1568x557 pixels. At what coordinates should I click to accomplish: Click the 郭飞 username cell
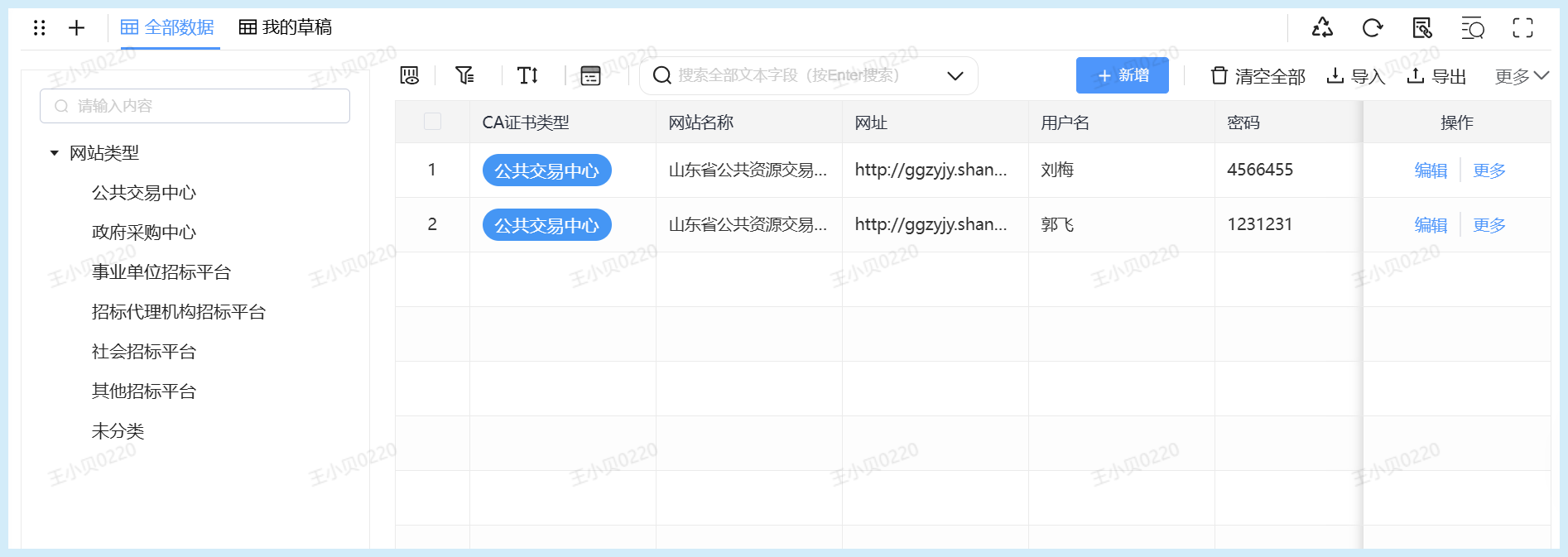[1122, 224]
